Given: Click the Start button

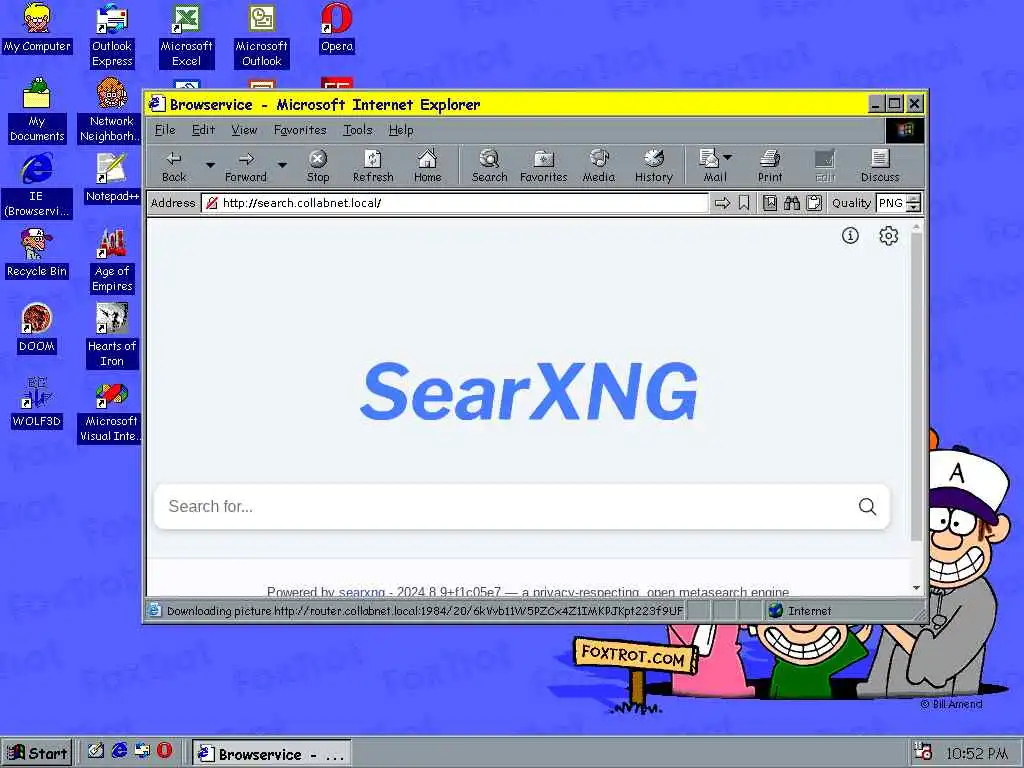Looking at the screenshot, I should coord(37,753).
